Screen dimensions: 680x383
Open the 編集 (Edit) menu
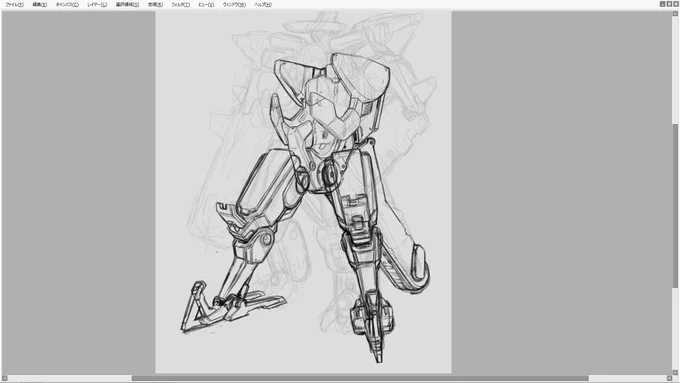39,5
